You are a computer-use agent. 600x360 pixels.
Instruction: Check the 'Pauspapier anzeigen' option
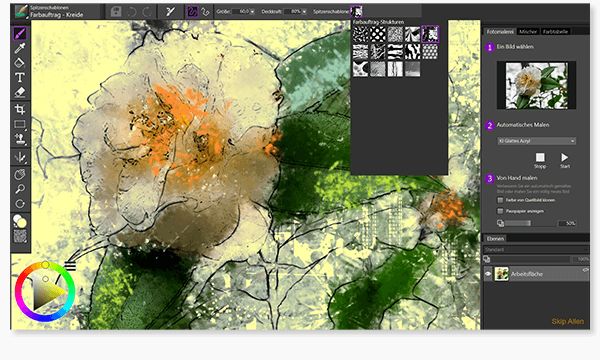500,211
